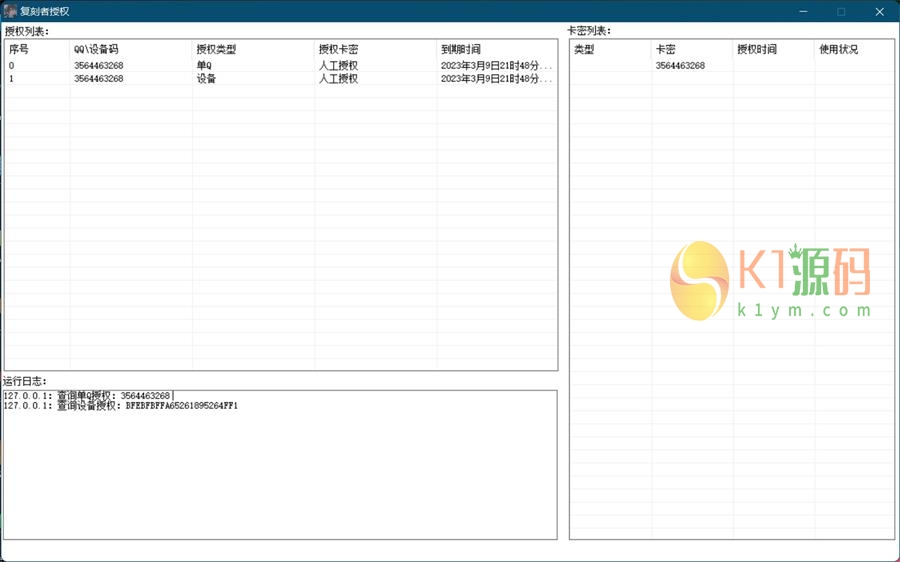Click the 查询设备授权 log line

click(x=120, y=406)
